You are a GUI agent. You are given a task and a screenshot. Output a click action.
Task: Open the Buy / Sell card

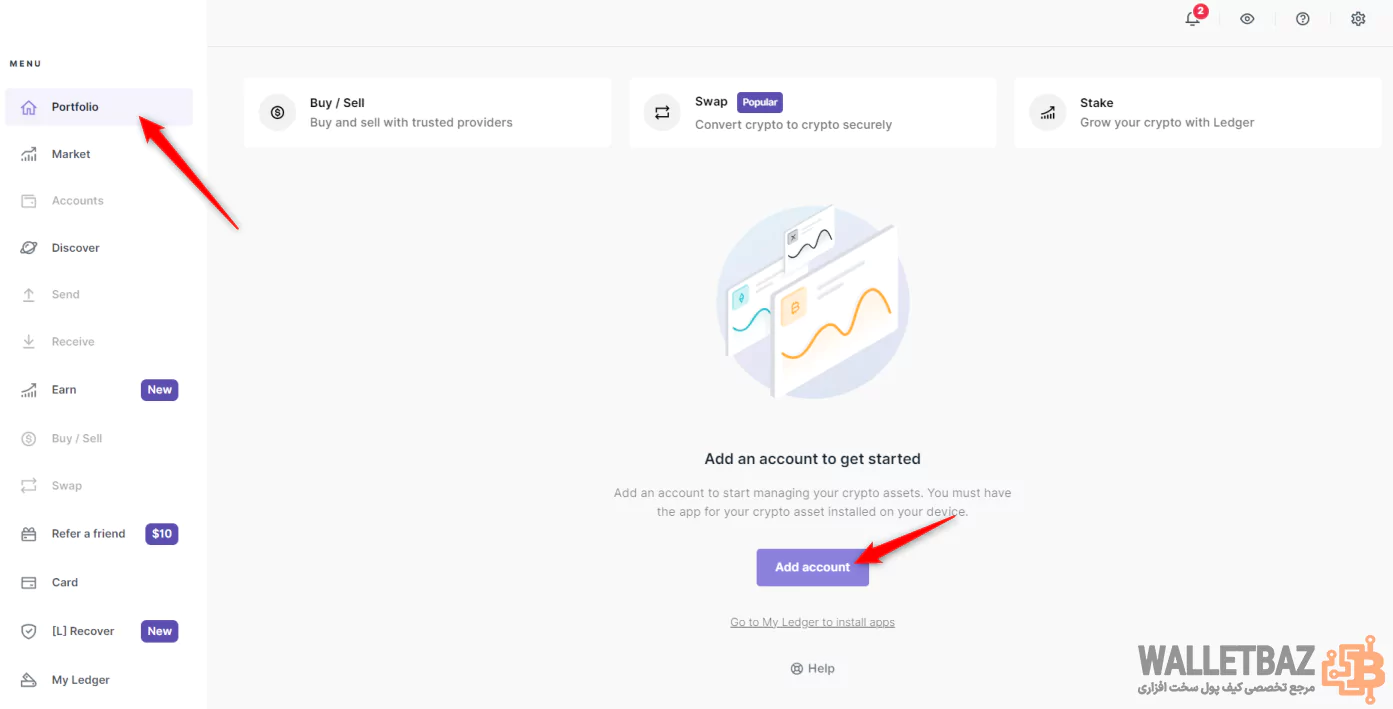(x=427, y=112)
